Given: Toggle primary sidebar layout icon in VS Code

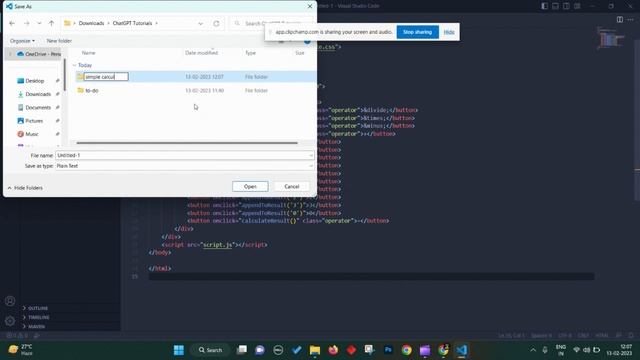Looking at the screenshot, I should pyautogui.click(x=544, y=6).
